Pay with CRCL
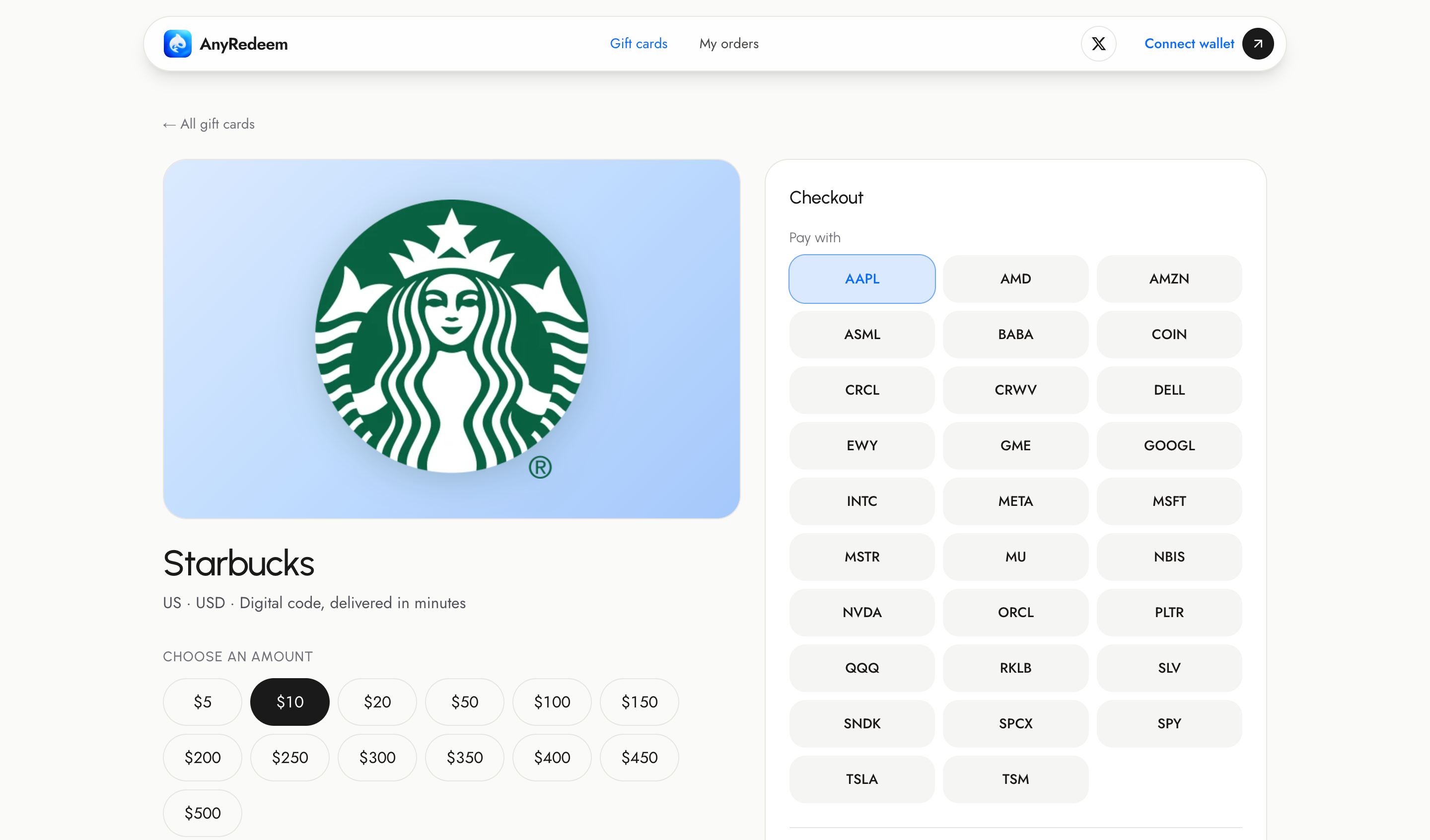1430x840 pixels. (862, 390)
